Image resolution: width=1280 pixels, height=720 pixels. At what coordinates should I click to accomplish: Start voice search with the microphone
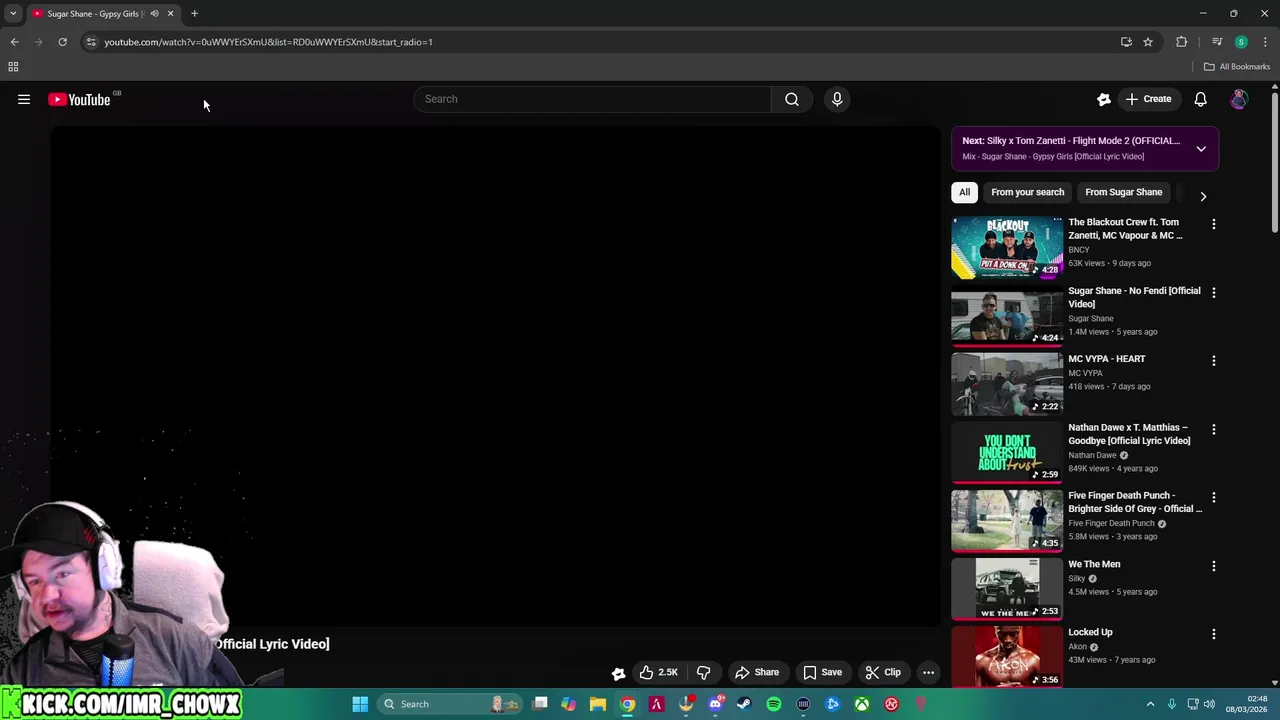837,99
